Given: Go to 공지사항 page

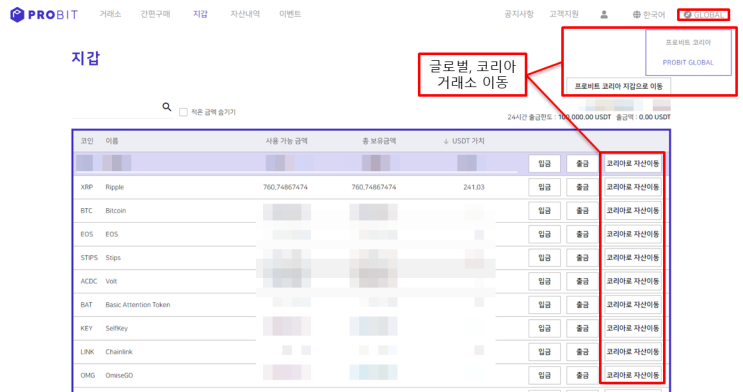Looking at the screenshot, I should coord(519,14).
